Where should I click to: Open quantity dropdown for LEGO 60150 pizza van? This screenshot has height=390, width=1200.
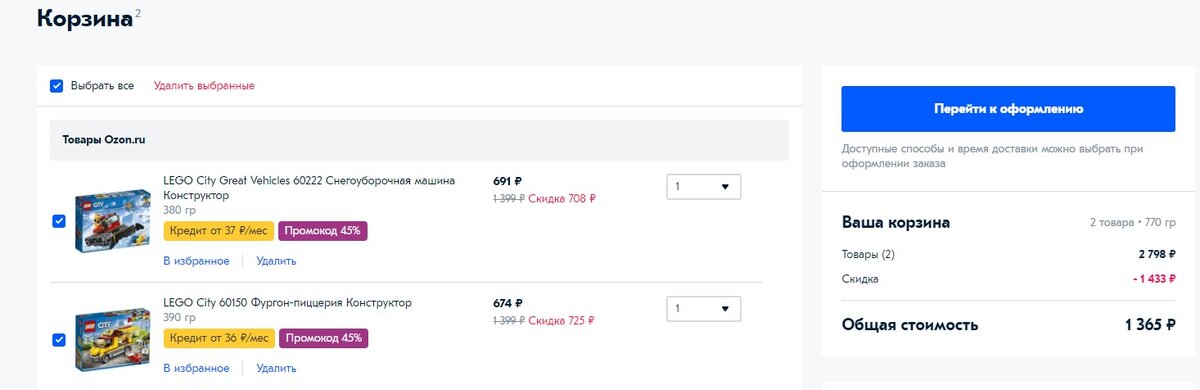pyautogui.click(x=704, y=308)
